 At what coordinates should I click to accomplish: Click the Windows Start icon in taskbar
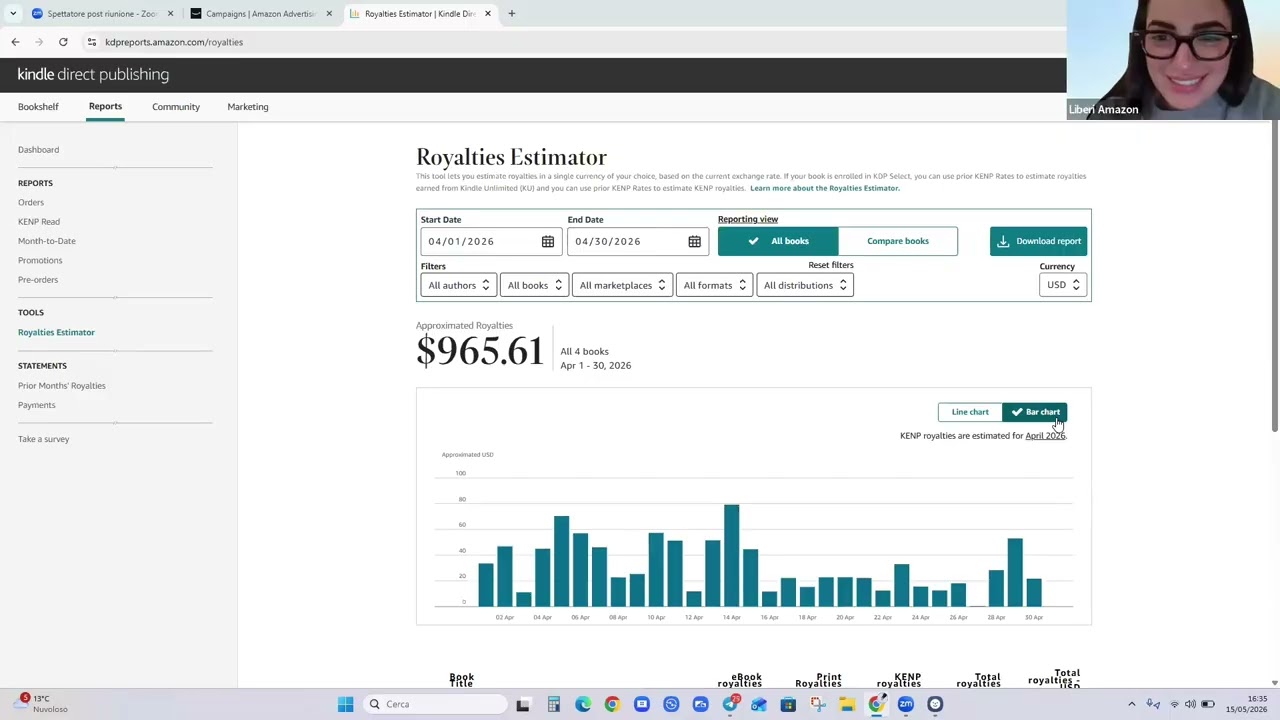pos(345,704)
